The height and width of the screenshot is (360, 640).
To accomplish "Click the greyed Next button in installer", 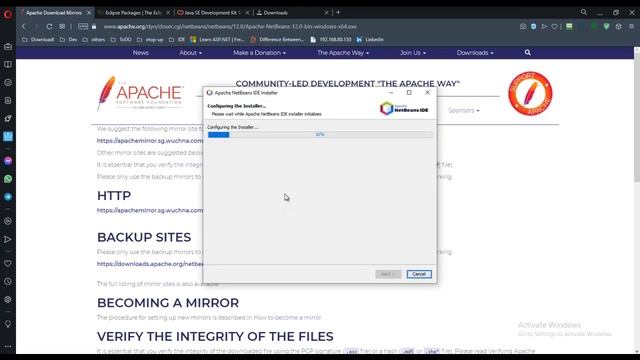I will coord(388,274).
